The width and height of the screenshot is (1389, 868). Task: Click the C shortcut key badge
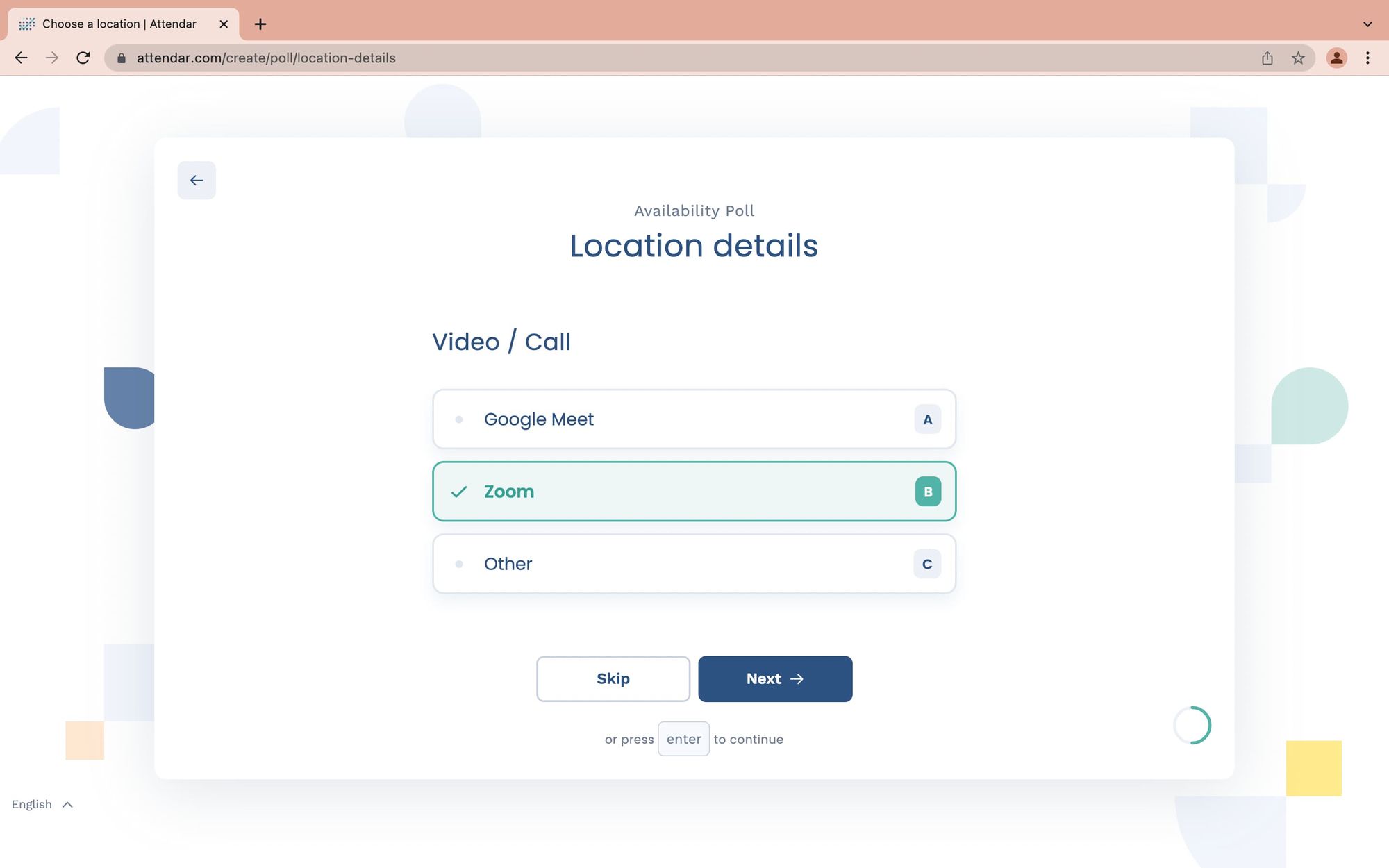click(927, 564)
